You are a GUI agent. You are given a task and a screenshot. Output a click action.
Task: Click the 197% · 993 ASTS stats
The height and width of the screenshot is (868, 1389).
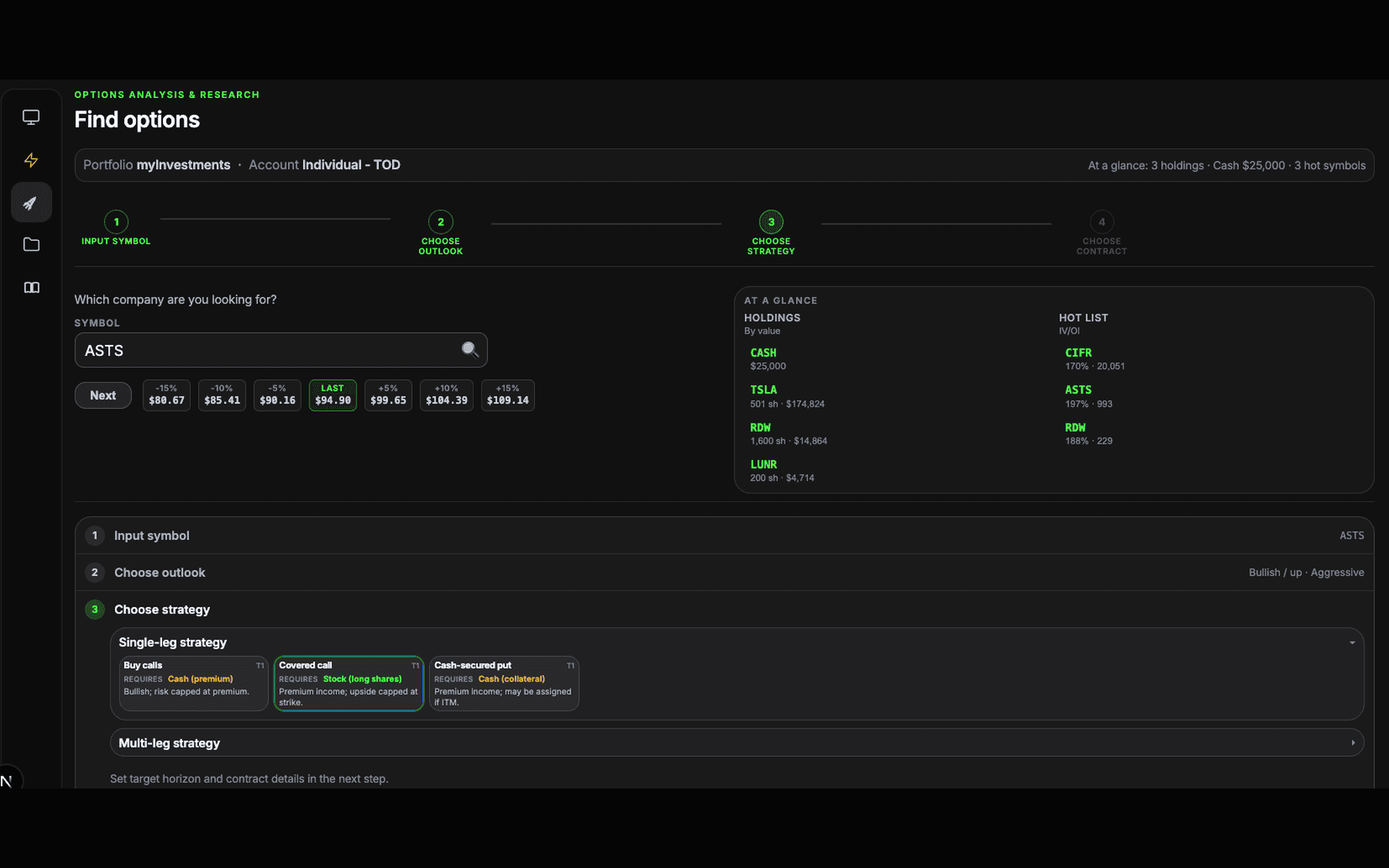[x=1088, y=404]
